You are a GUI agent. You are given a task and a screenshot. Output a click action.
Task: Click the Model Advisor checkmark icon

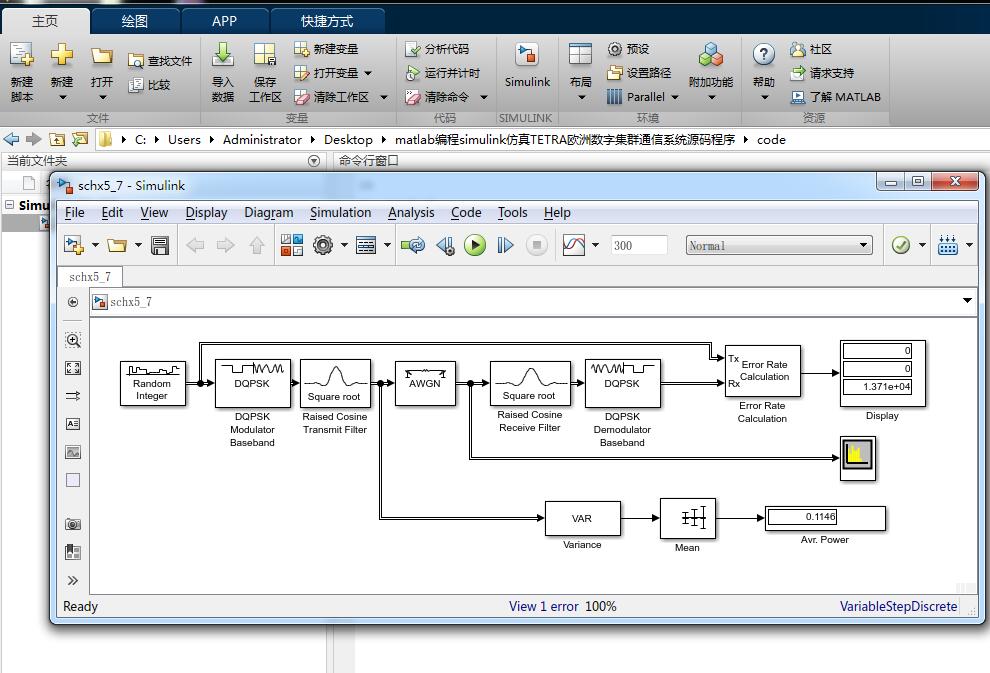point(901,245)
